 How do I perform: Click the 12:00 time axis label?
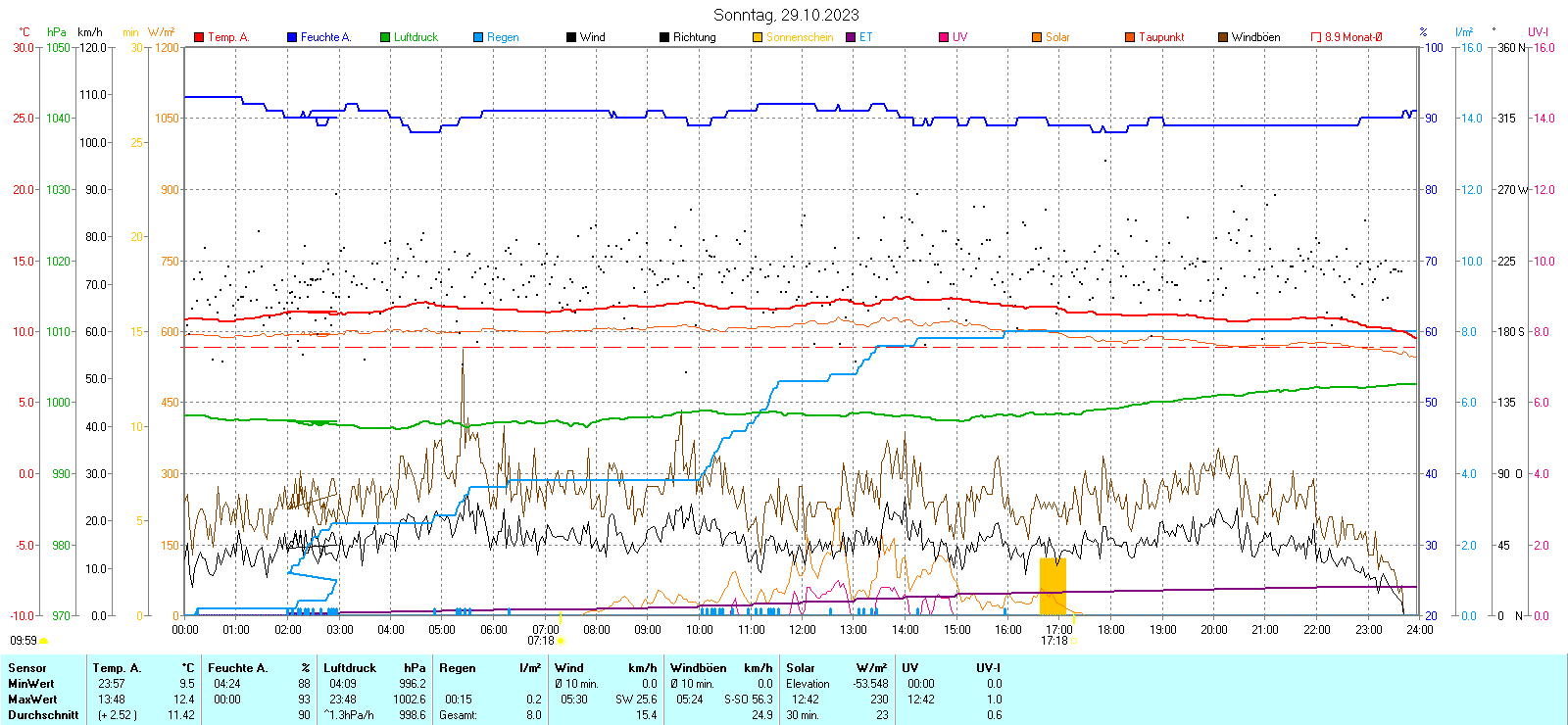pos(803,630)
